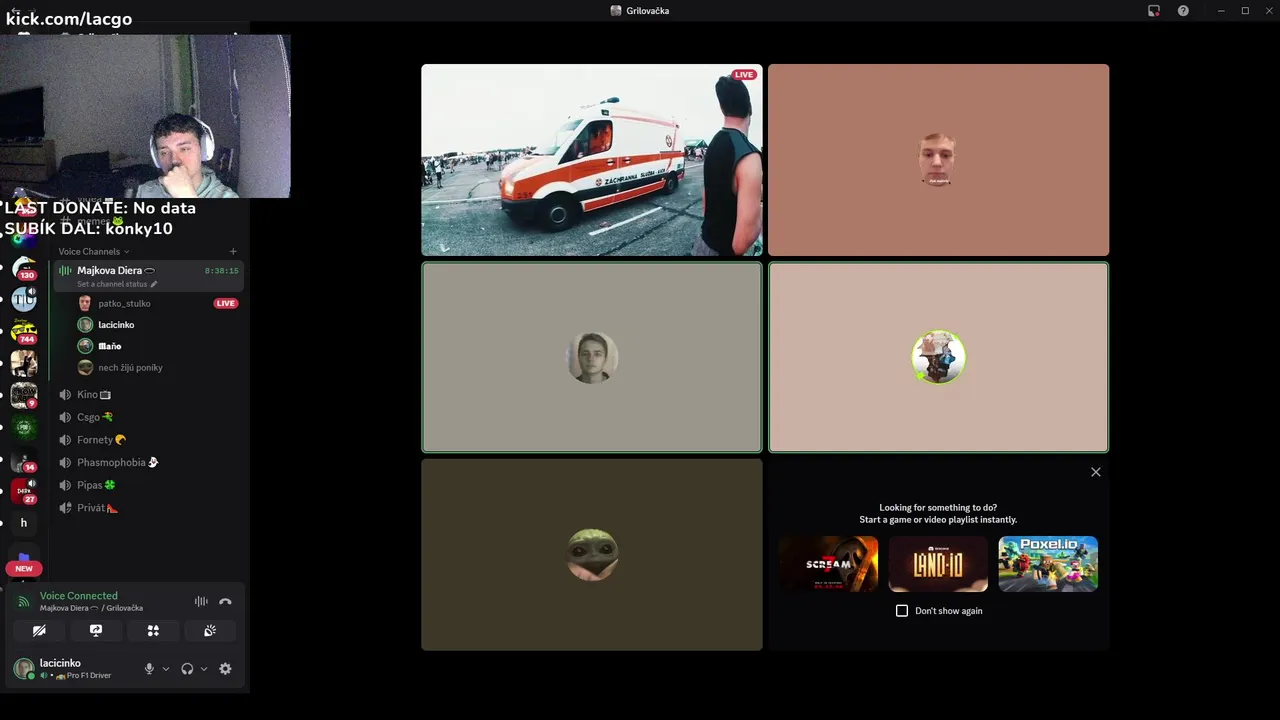Open server icon with 27 badge

coord(24,491)
